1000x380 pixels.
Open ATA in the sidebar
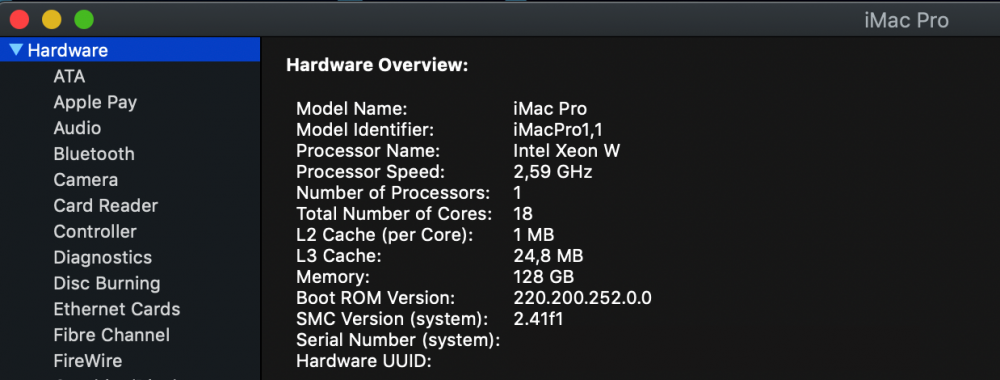tap(69, 77)
